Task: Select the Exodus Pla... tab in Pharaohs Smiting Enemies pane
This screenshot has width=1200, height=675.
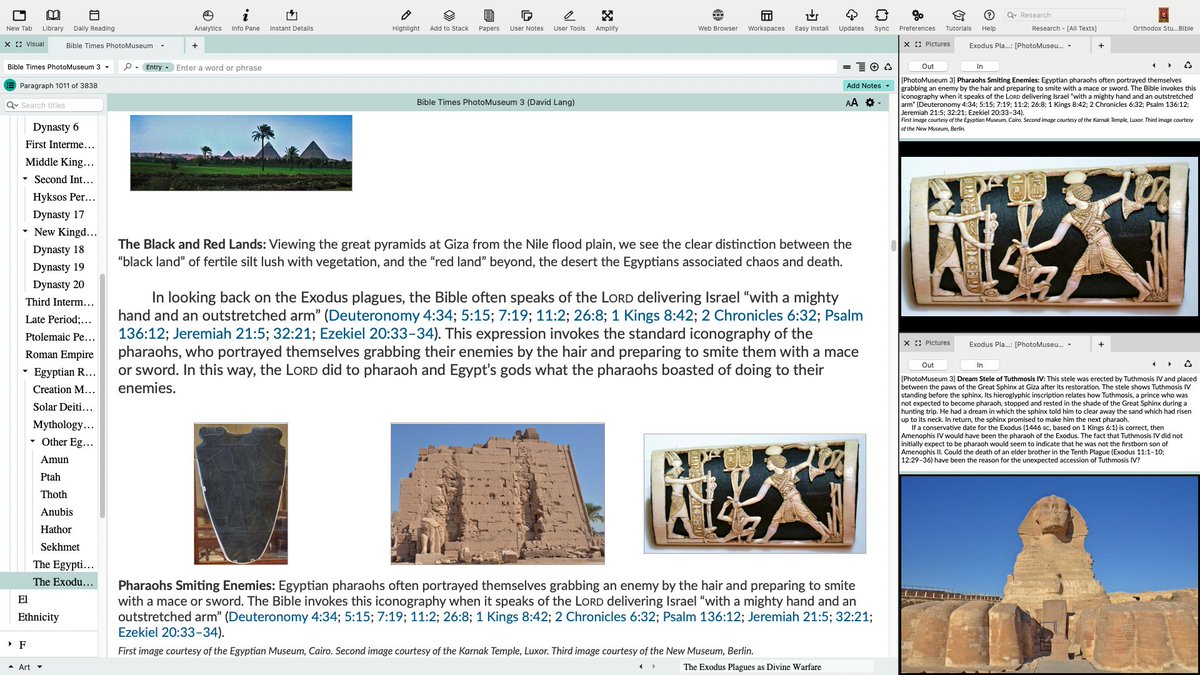Action: [1020, 45]
